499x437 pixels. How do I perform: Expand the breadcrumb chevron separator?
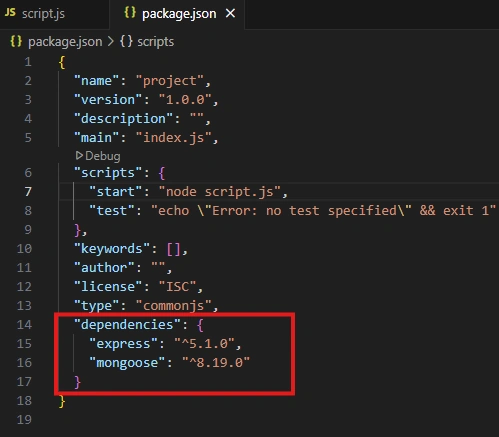coord(111,42)
